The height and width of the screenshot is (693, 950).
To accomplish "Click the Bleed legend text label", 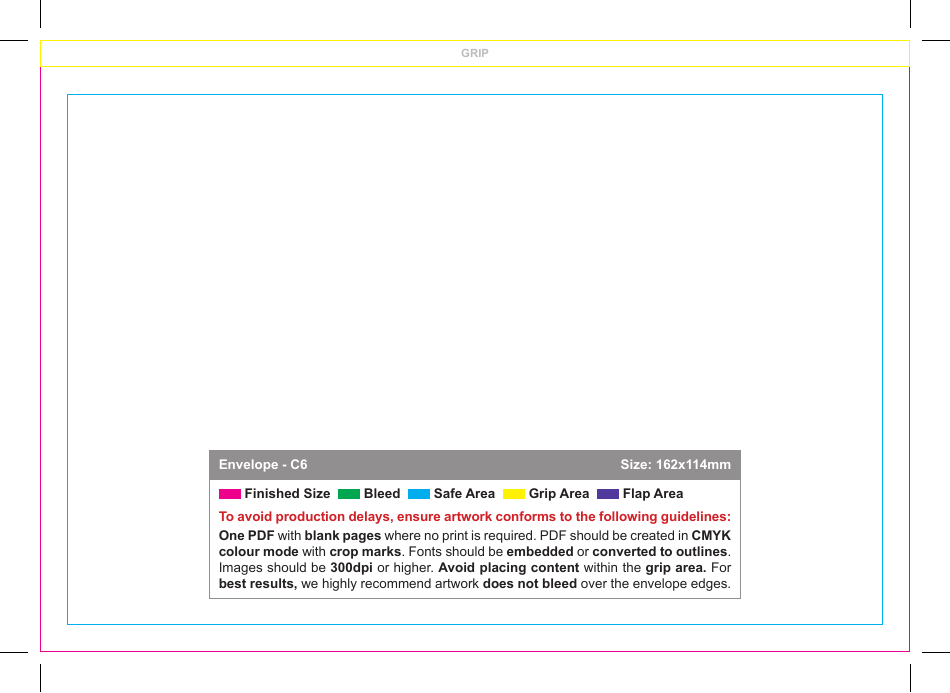I will 382,493.
